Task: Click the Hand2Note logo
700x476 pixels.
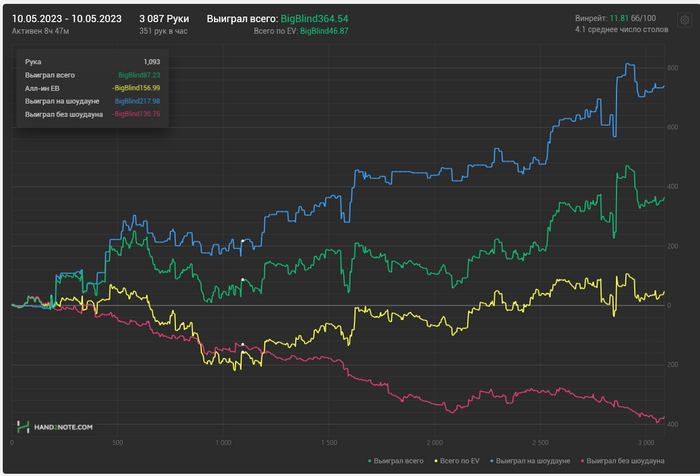Action: (56, 427)
